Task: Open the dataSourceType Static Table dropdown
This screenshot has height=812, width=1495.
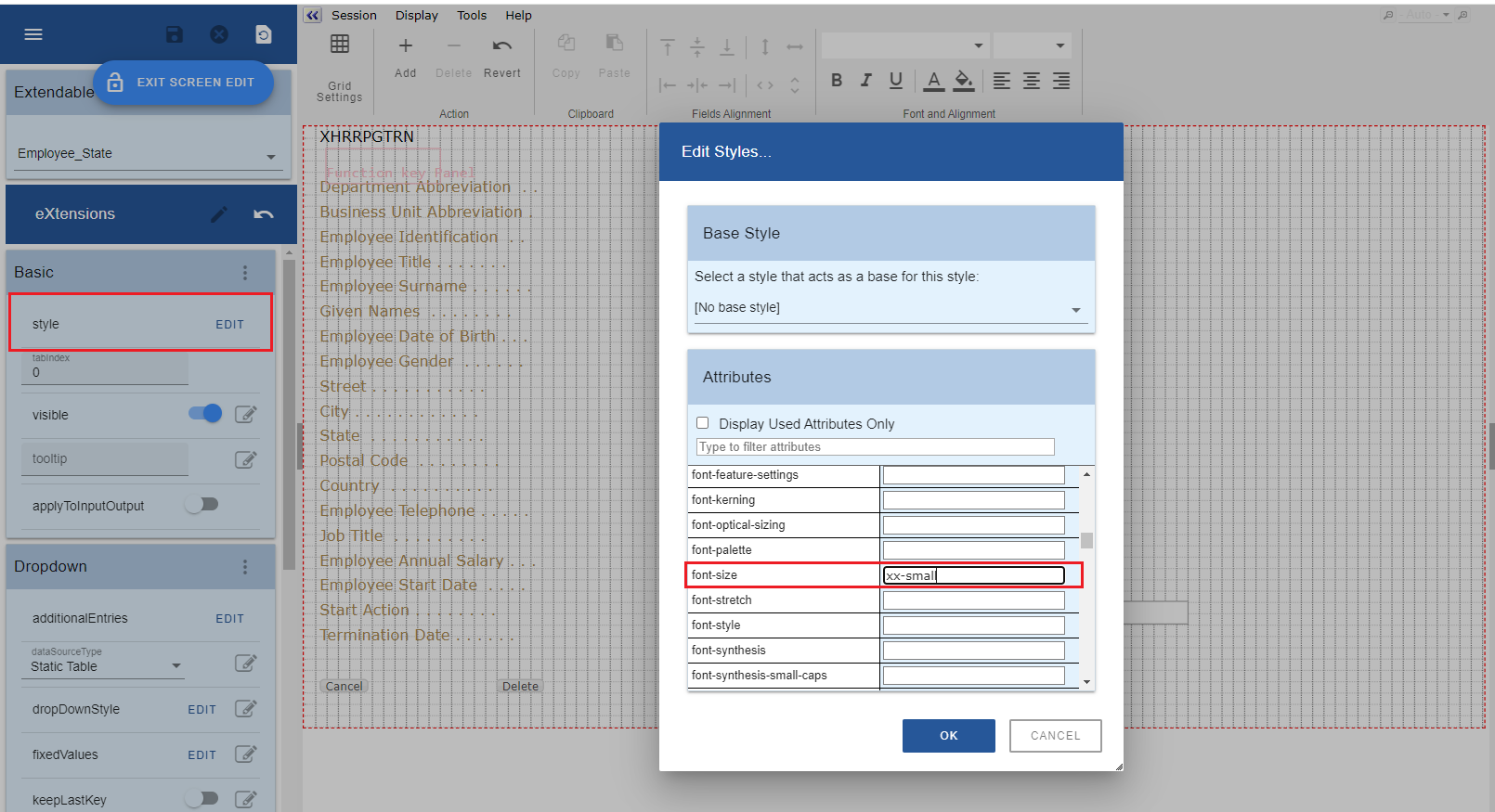Action: coord(104,666)
